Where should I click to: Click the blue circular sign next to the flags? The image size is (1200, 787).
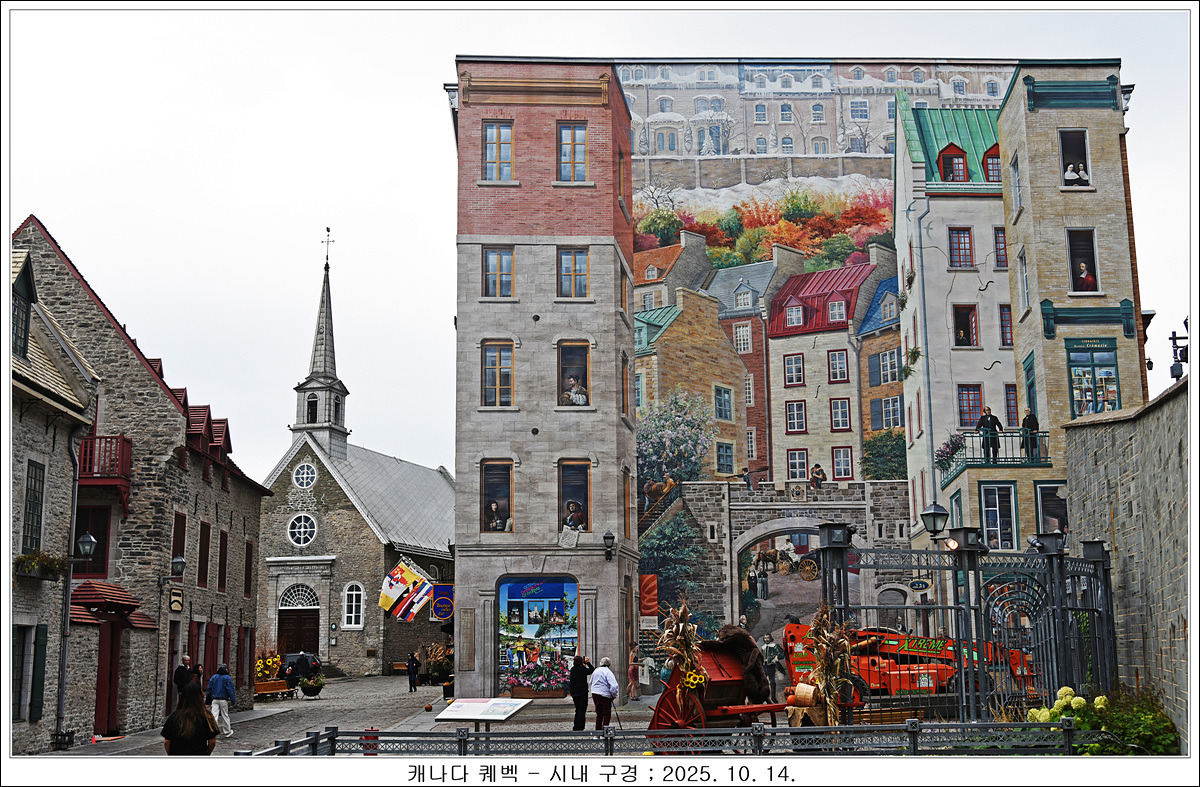pos(442,602)
